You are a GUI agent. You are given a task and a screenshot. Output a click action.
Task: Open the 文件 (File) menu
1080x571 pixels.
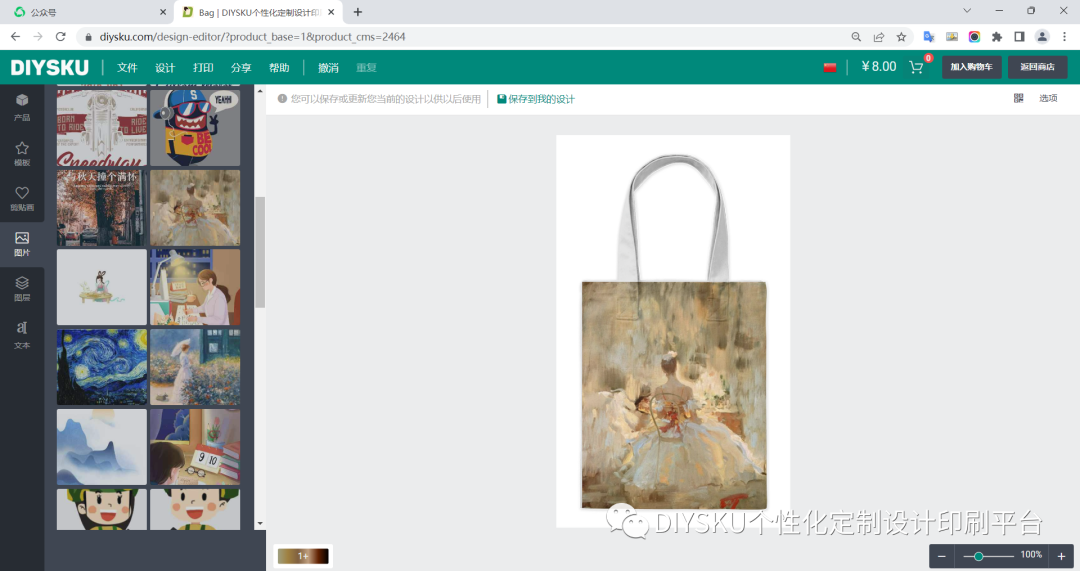pos(127,68)
